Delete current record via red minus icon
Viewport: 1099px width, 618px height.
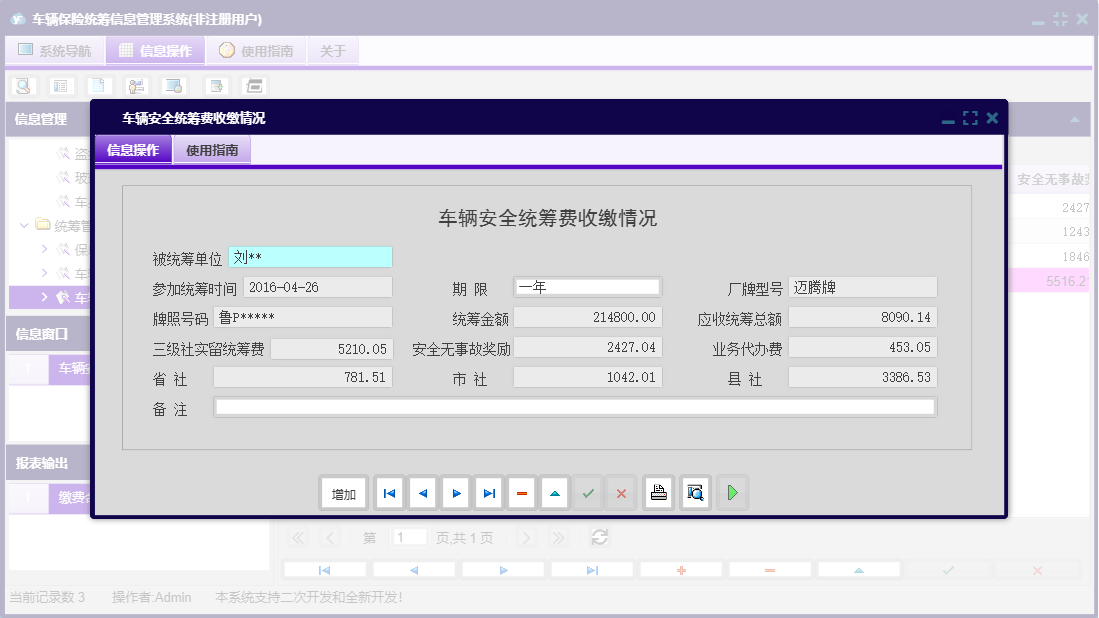pos(521,492)
